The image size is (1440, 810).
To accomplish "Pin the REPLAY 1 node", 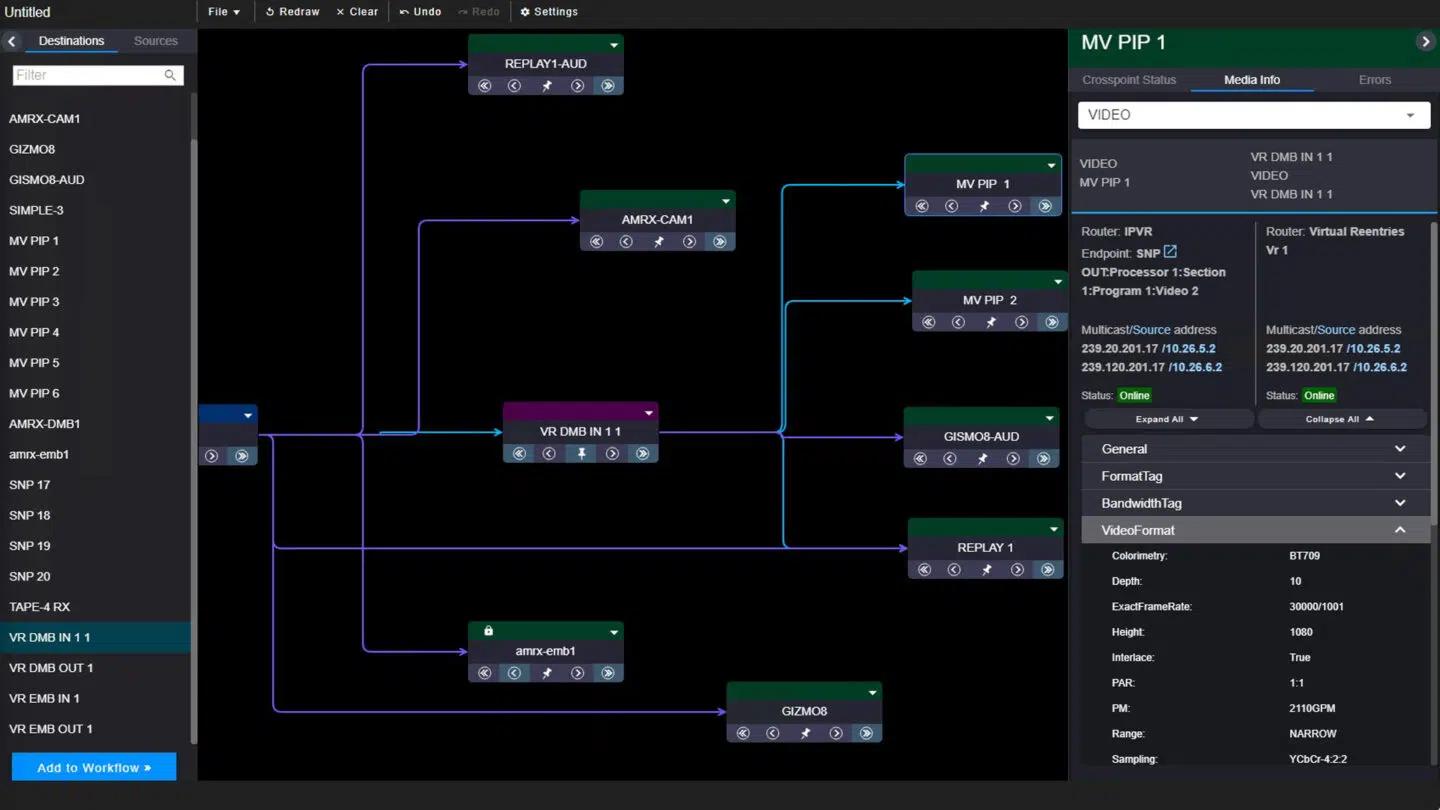I will 986,569.
